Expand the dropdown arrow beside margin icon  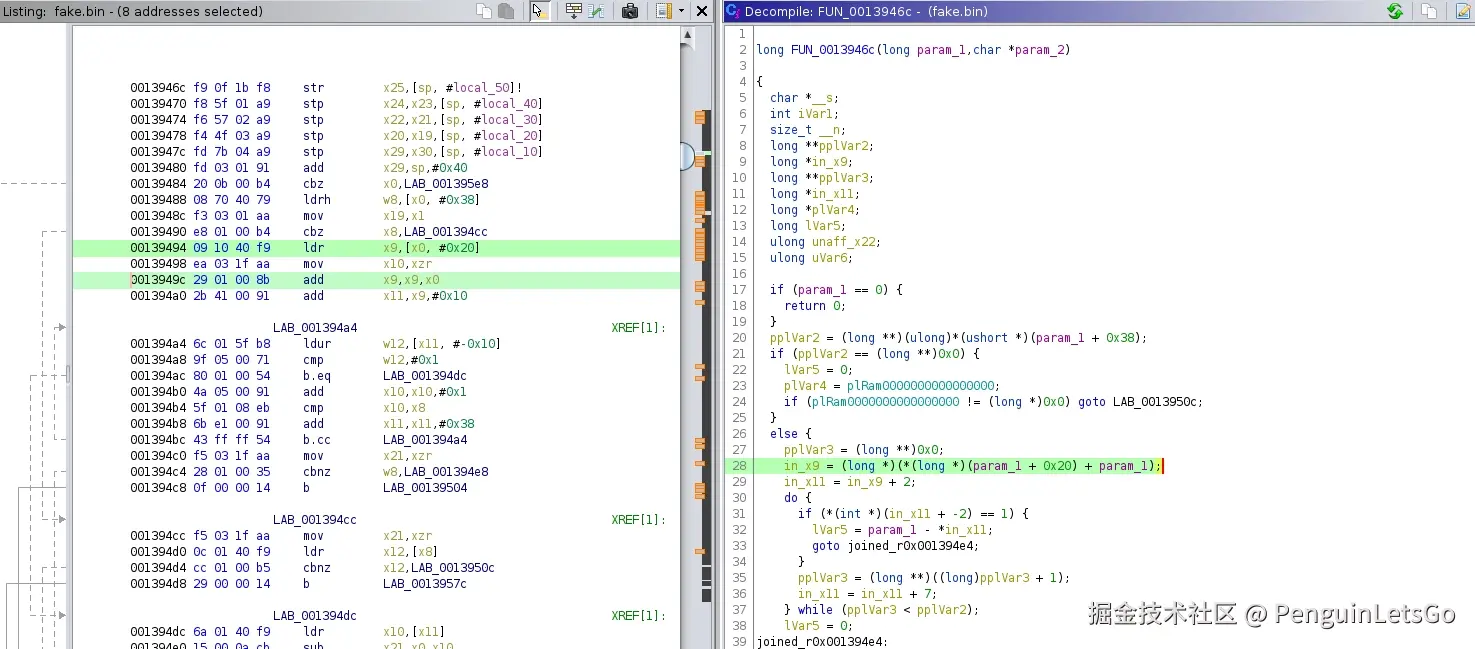[x=681, y=11]
